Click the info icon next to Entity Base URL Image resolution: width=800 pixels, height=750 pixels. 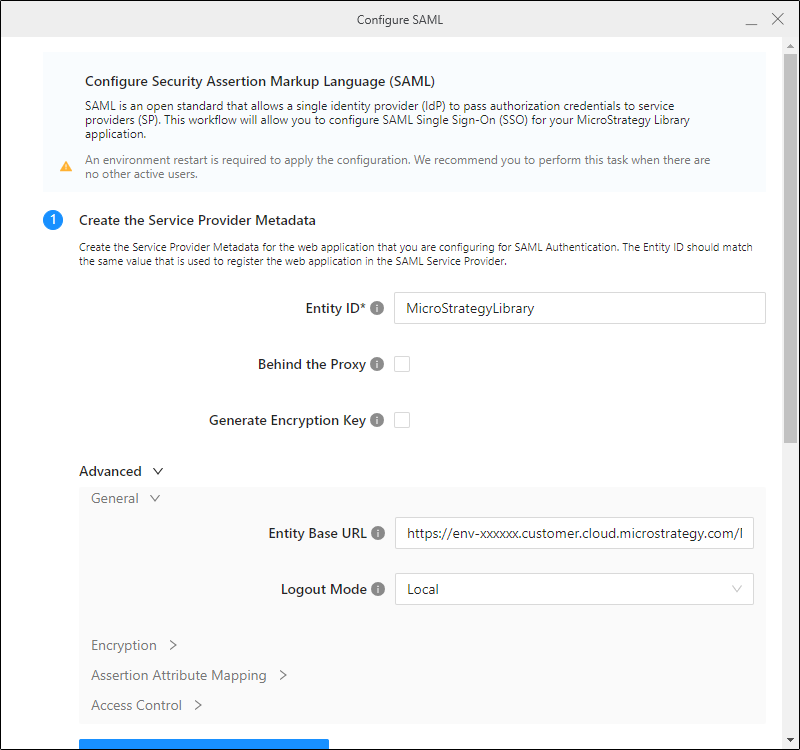(378, 534)
